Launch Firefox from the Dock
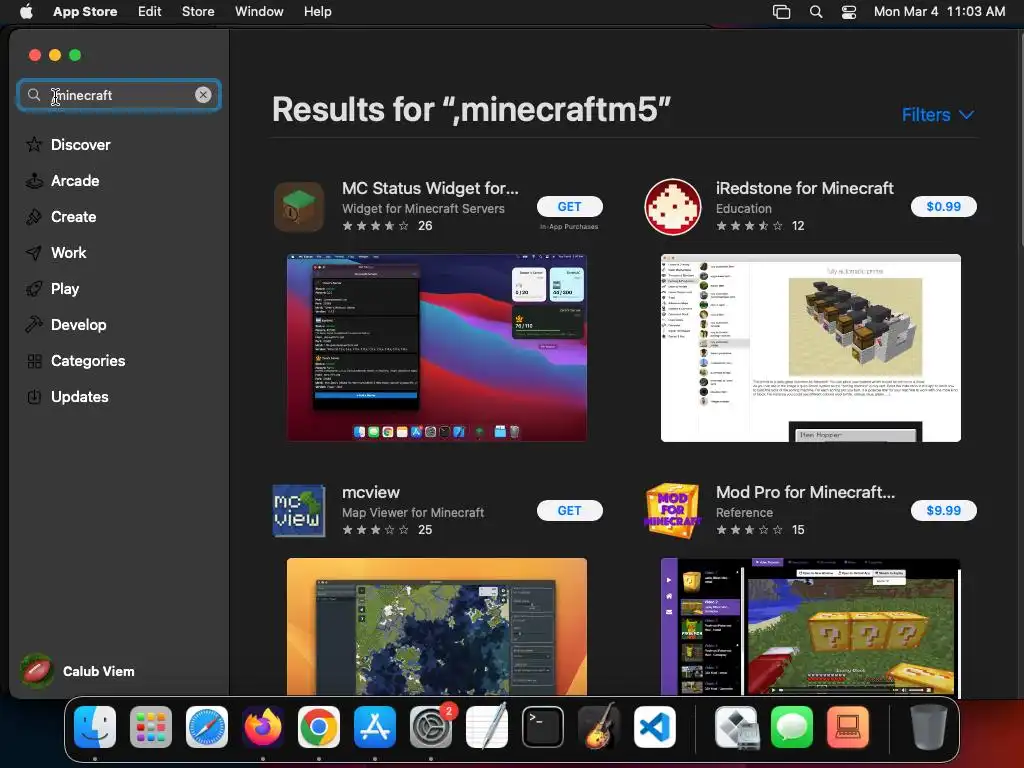The height and width of the screenshot is (768, 1024). pos(263,726)
